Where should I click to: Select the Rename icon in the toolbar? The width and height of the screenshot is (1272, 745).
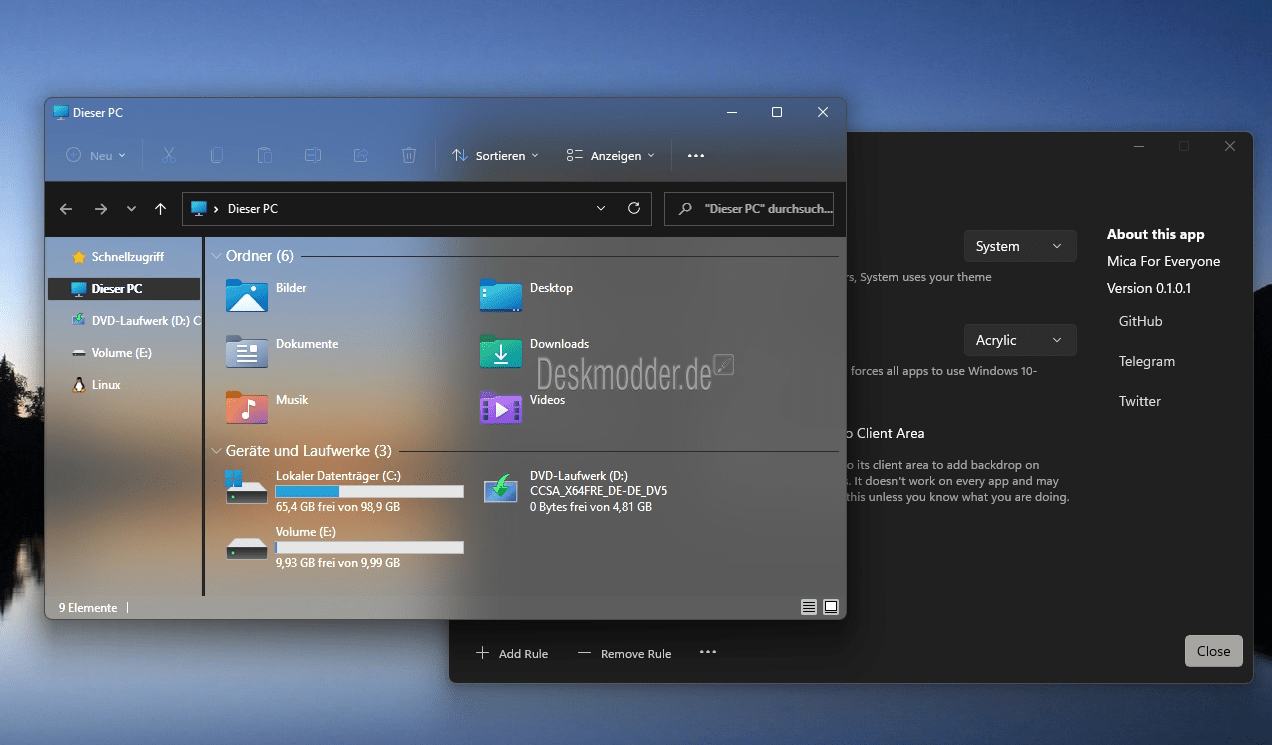(312, 155)
